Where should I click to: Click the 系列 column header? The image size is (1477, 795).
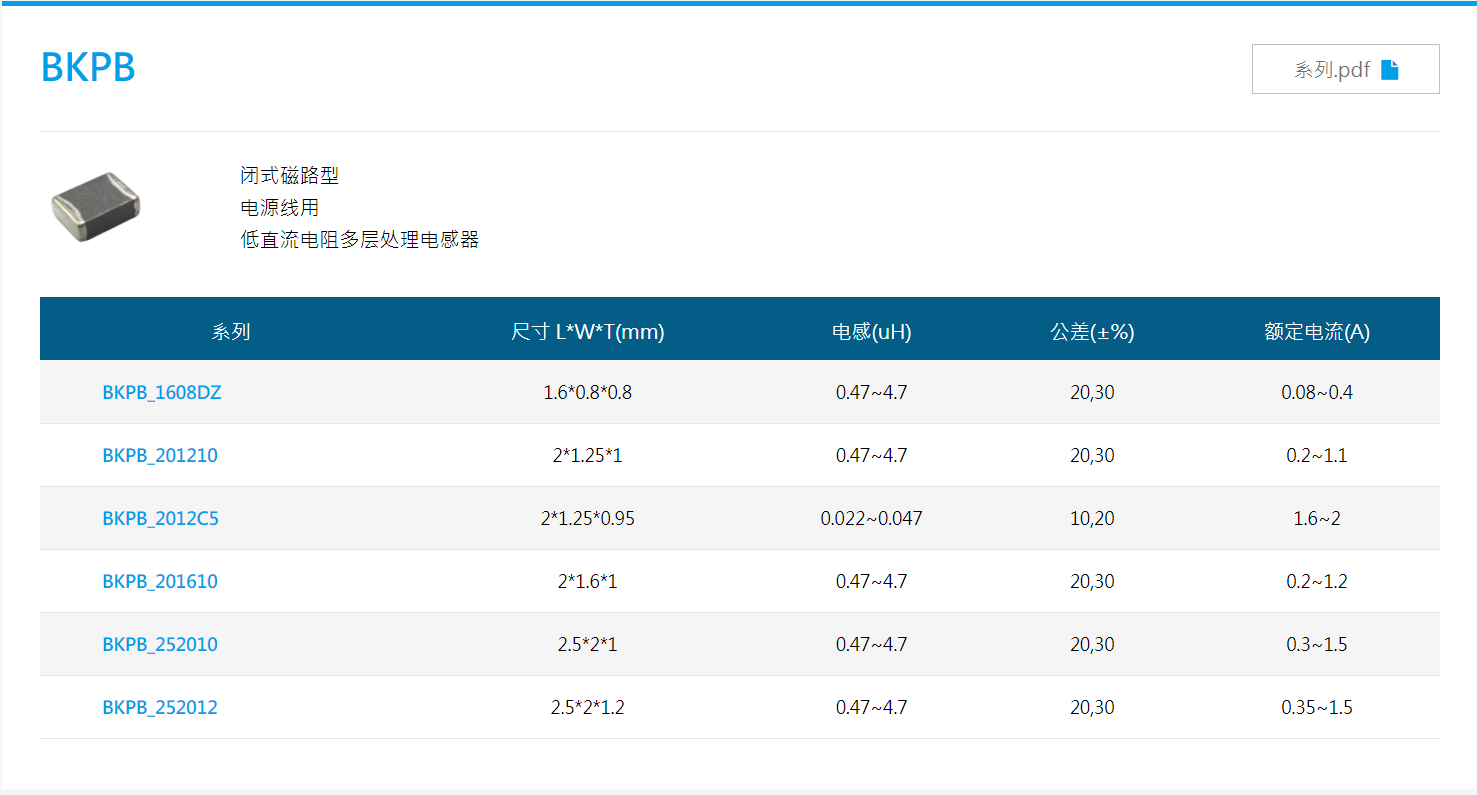(x=230, y=332)
